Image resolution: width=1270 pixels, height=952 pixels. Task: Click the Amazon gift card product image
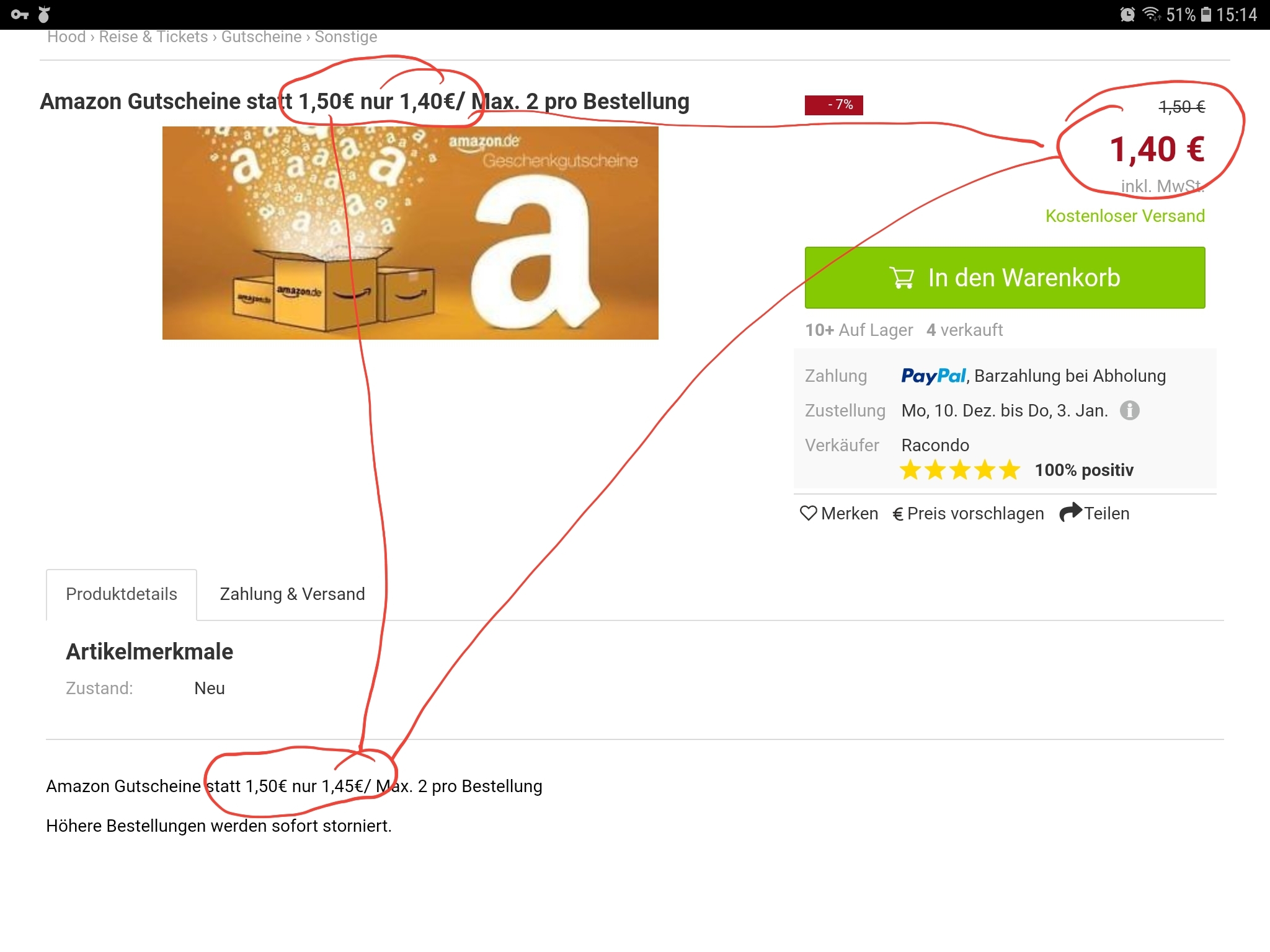410,233
